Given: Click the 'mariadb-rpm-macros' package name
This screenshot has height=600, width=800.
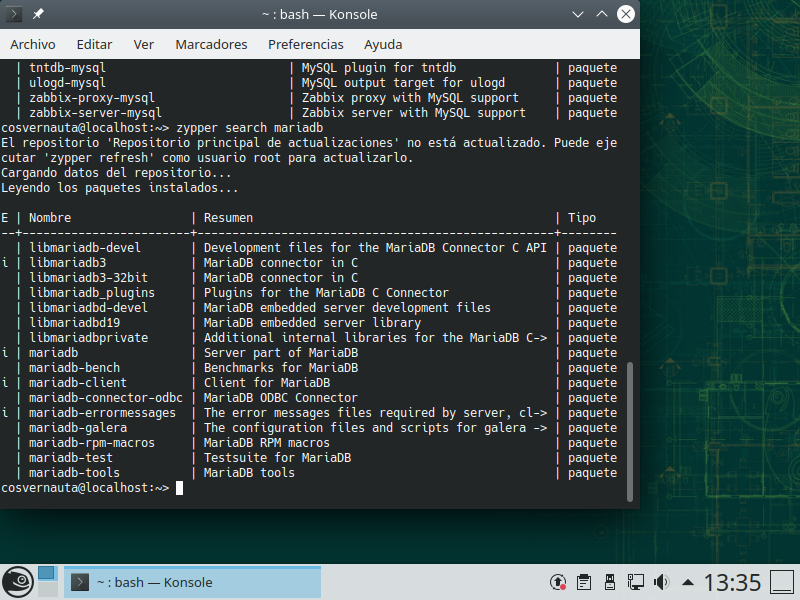Looking at the screenshot, I should (92, 443).
